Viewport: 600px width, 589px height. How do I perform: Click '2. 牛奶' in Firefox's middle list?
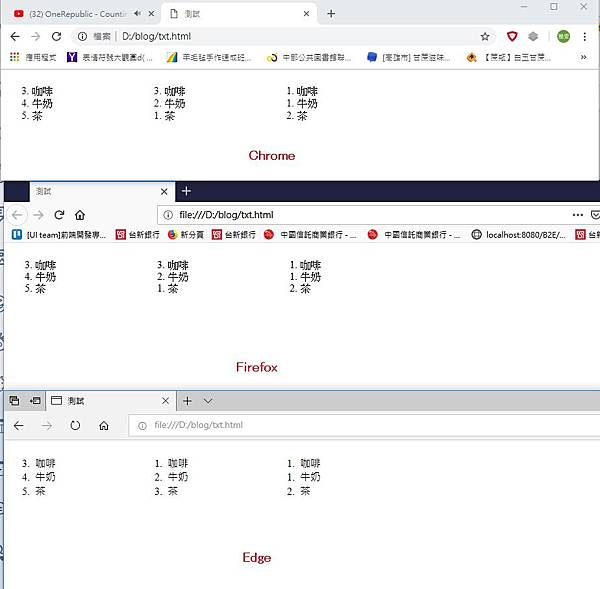coord(173,277)
